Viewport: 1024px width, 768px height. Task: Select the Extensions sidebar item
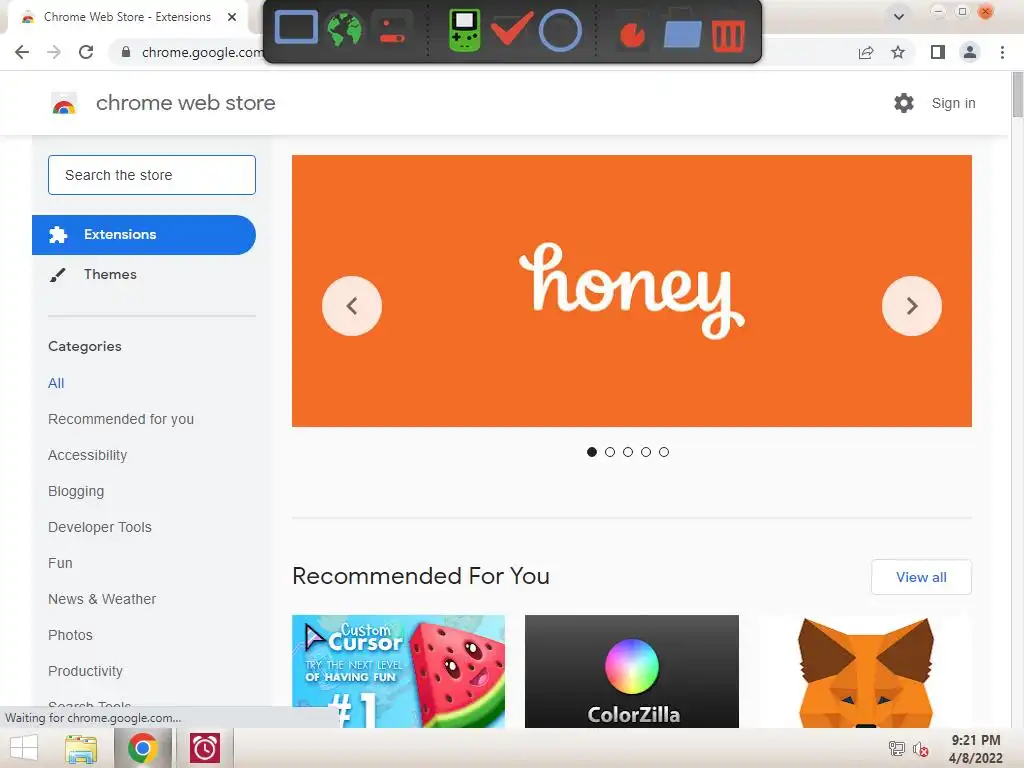(x=144, y=234)
